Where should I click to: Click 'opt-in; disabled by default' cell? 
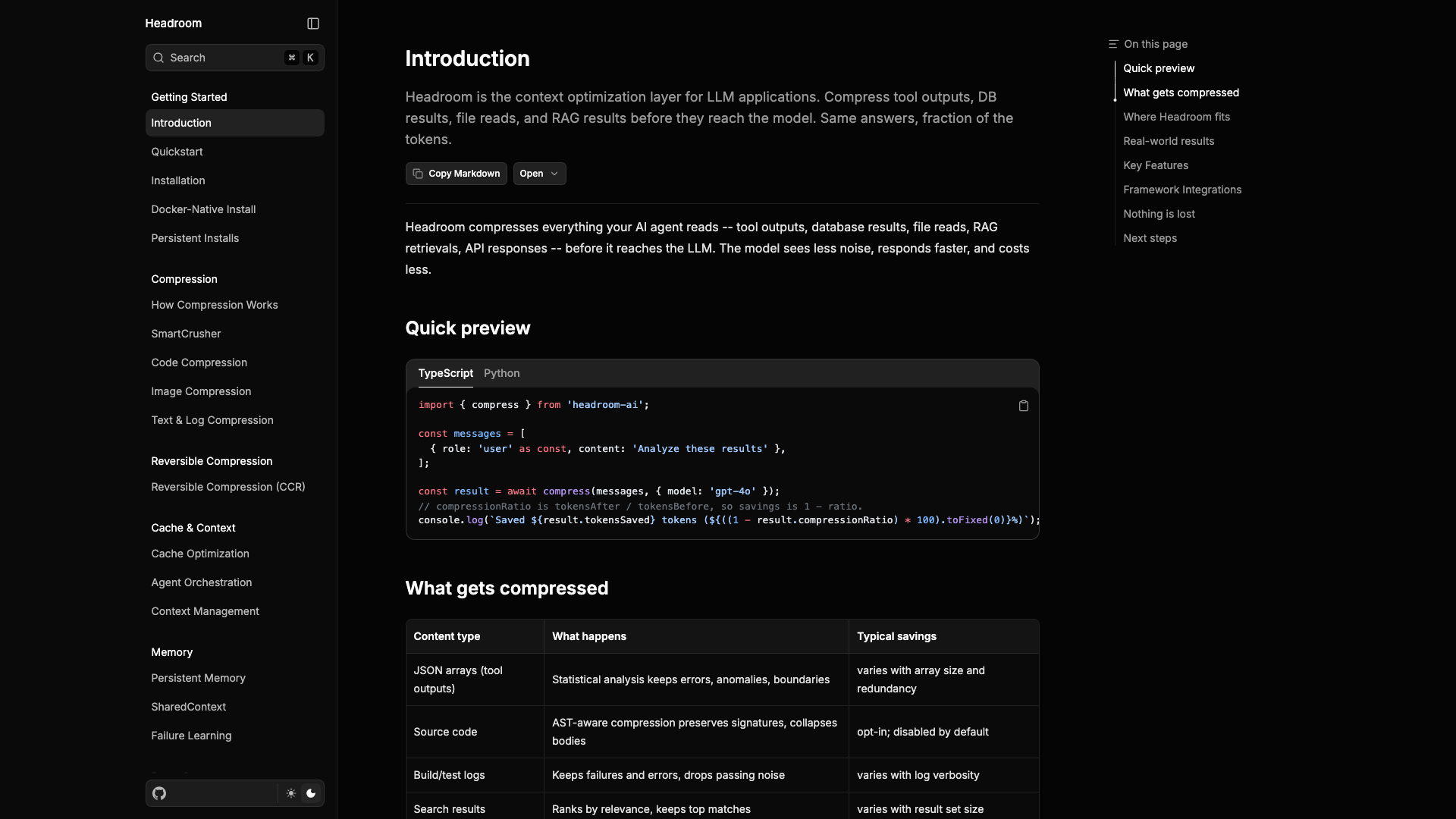(x=943, y=732)
